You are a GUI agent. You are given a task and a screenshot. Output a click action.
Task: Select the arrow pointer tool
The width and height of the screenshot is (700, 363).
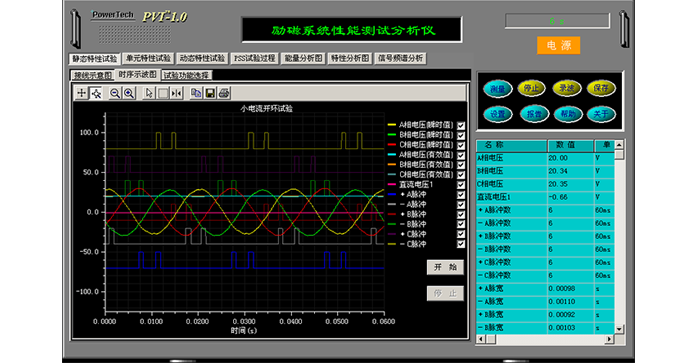coord(149,93)
